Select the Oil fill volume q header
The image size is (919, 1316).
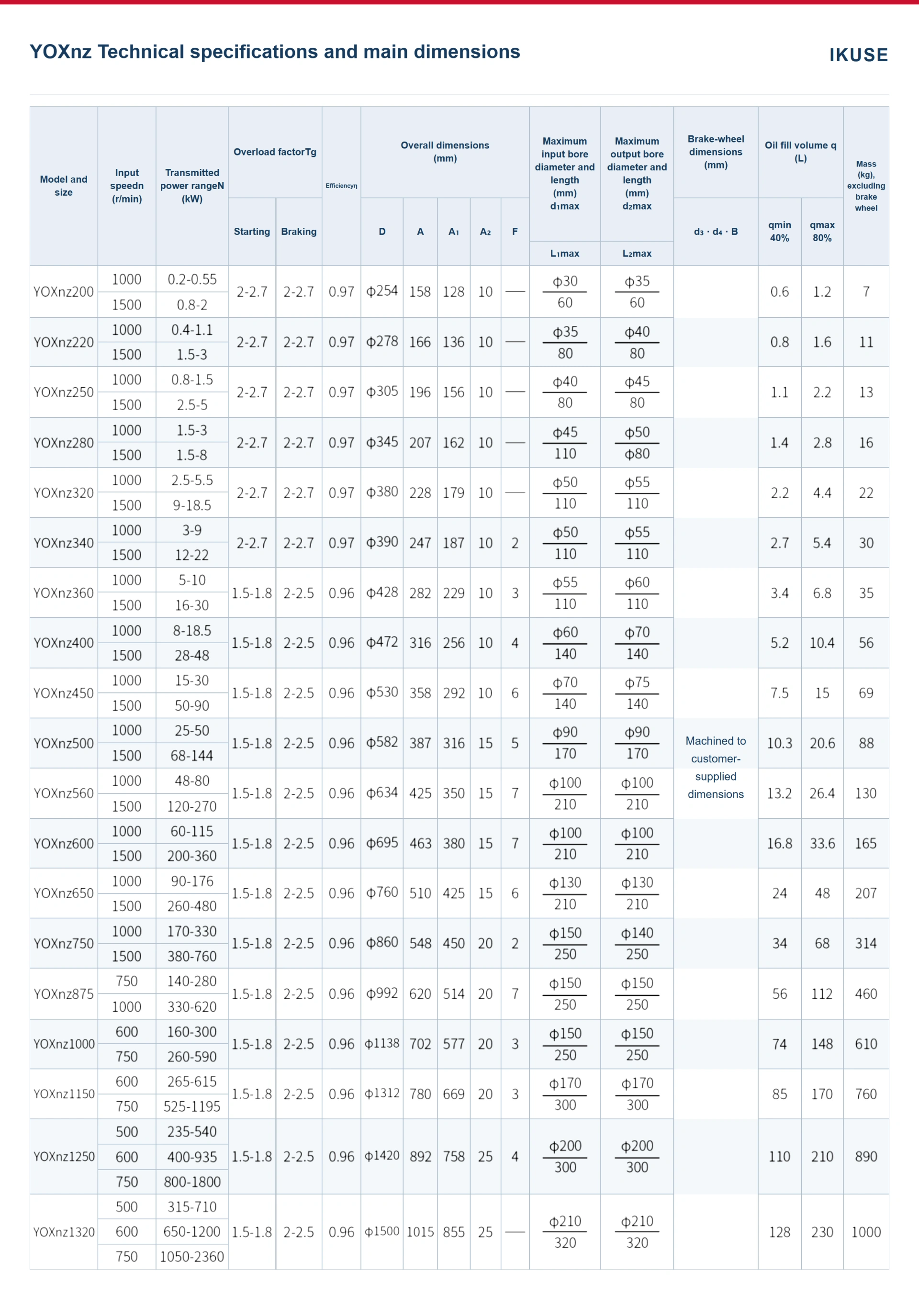pos(800,152)
